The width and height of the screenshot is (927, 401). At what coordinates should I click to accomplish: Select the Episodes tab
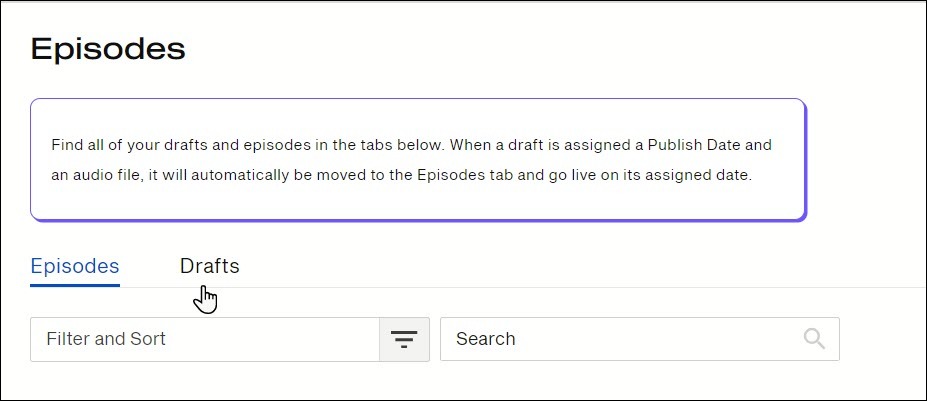pos(74,266)
